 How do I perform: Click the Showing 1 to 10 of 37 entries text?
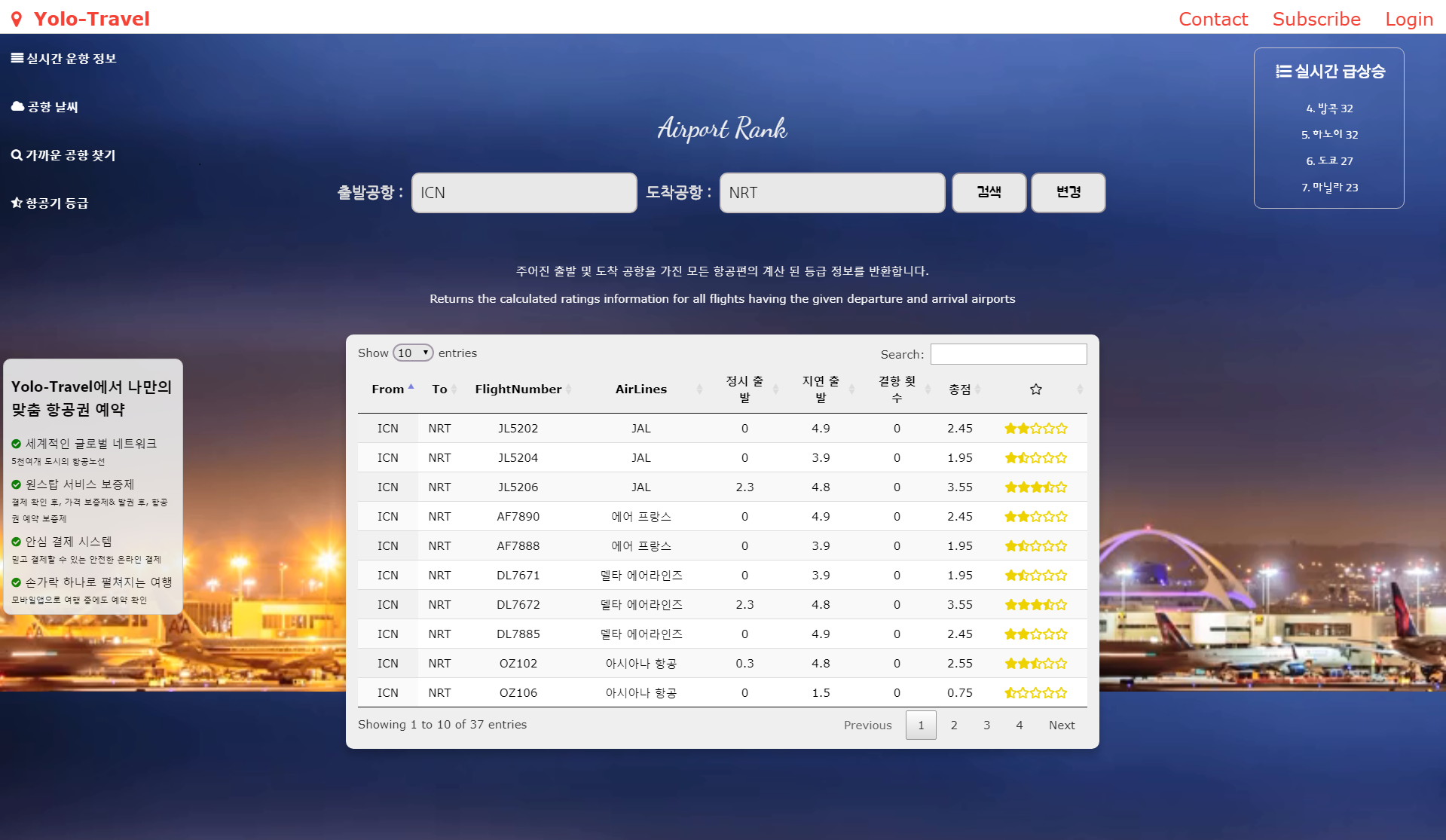[x=442, y=725]
